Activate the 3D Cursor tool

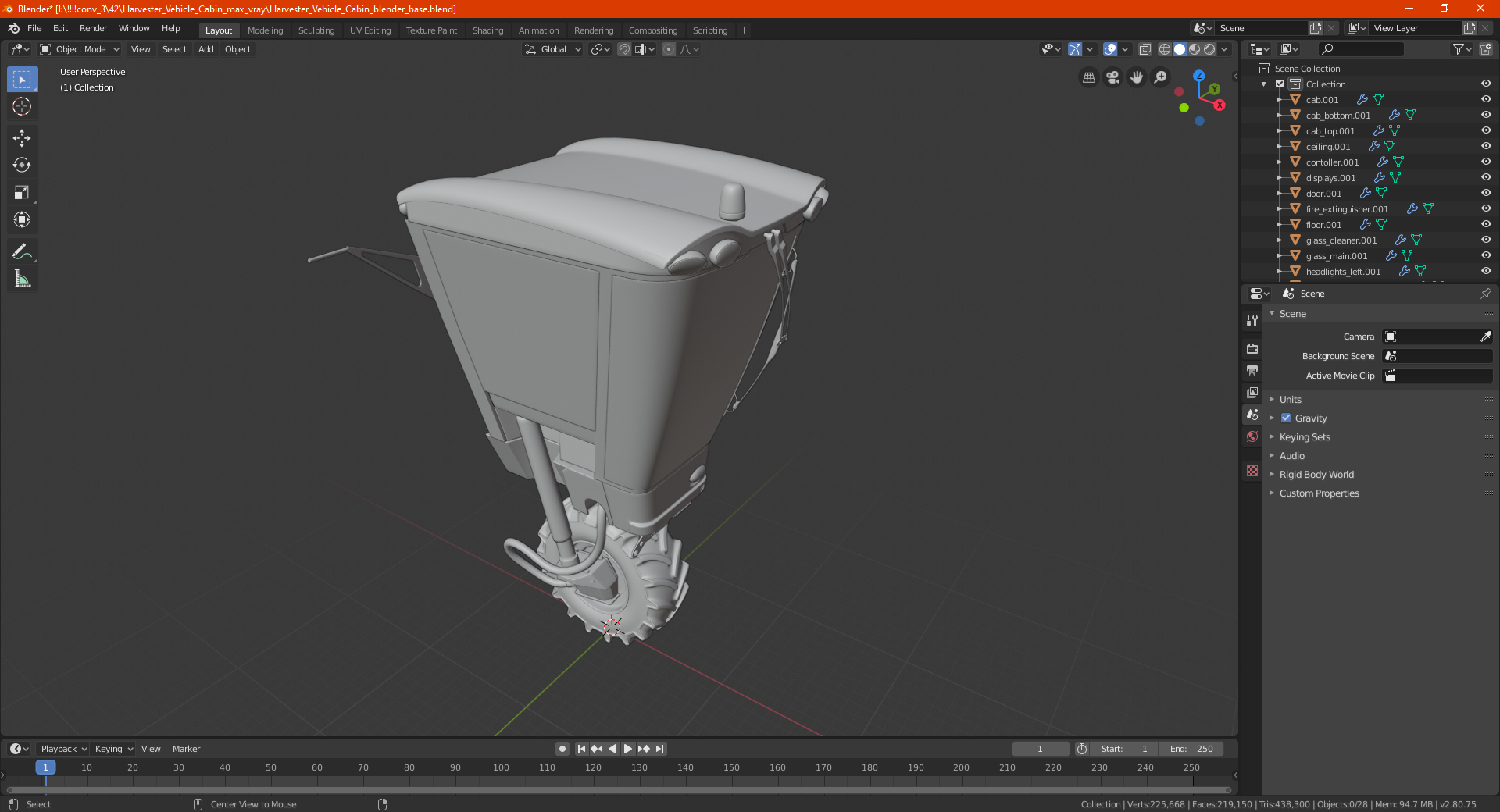point(22,107)
